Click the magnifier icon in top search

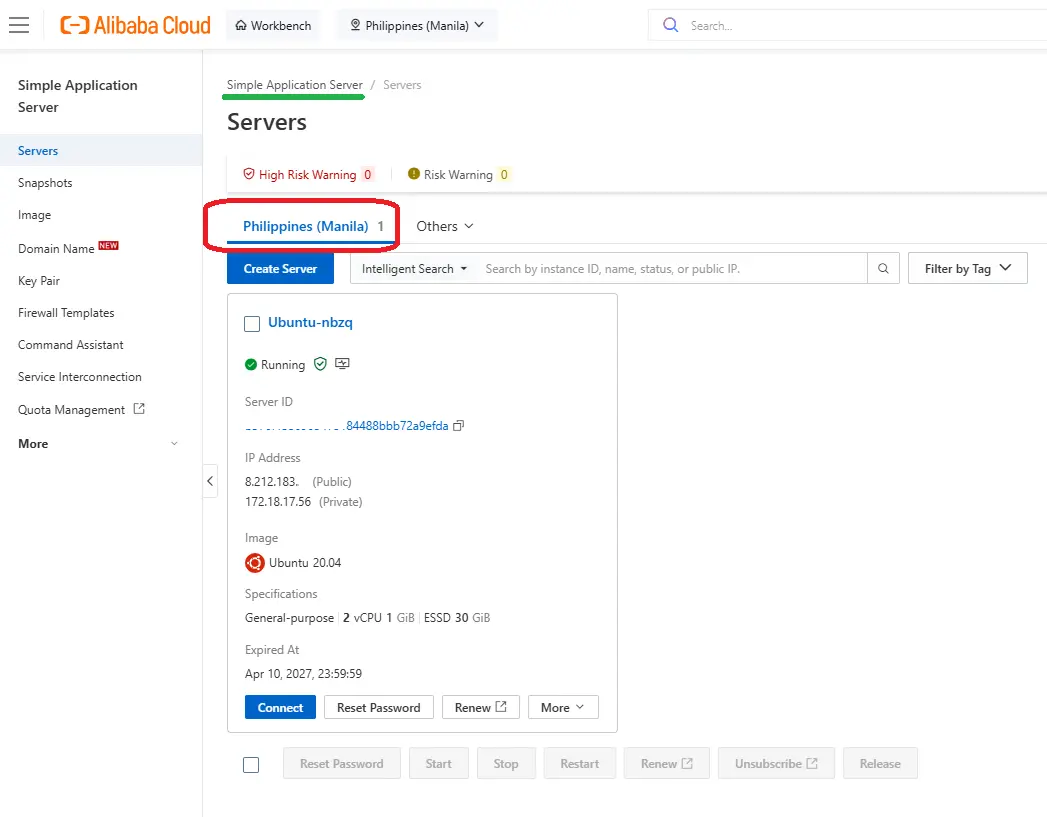click(670, 25)
